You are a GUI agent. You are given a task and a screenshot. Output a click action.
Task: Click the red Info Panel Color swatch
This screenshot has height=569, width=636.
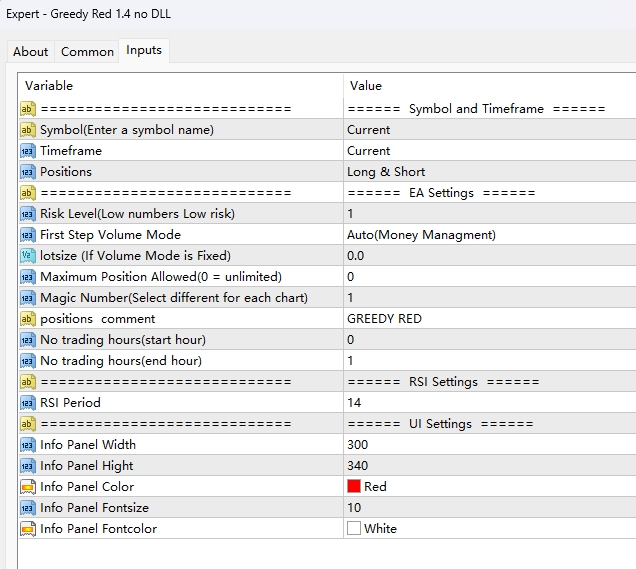[354, 487]
